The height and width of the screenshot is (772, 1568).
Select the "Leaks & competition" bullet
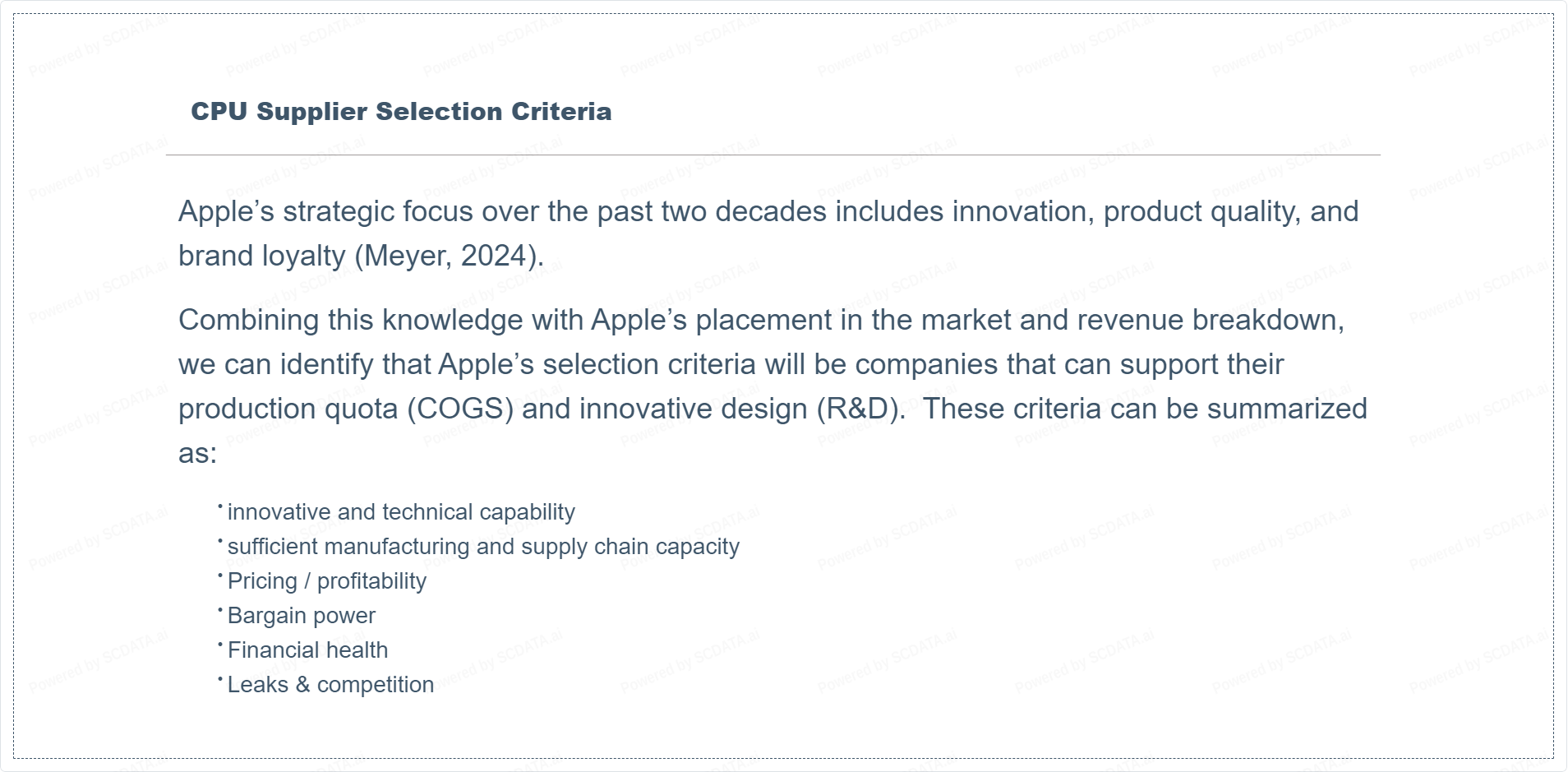pyautogui.click(x=330, y=685)
